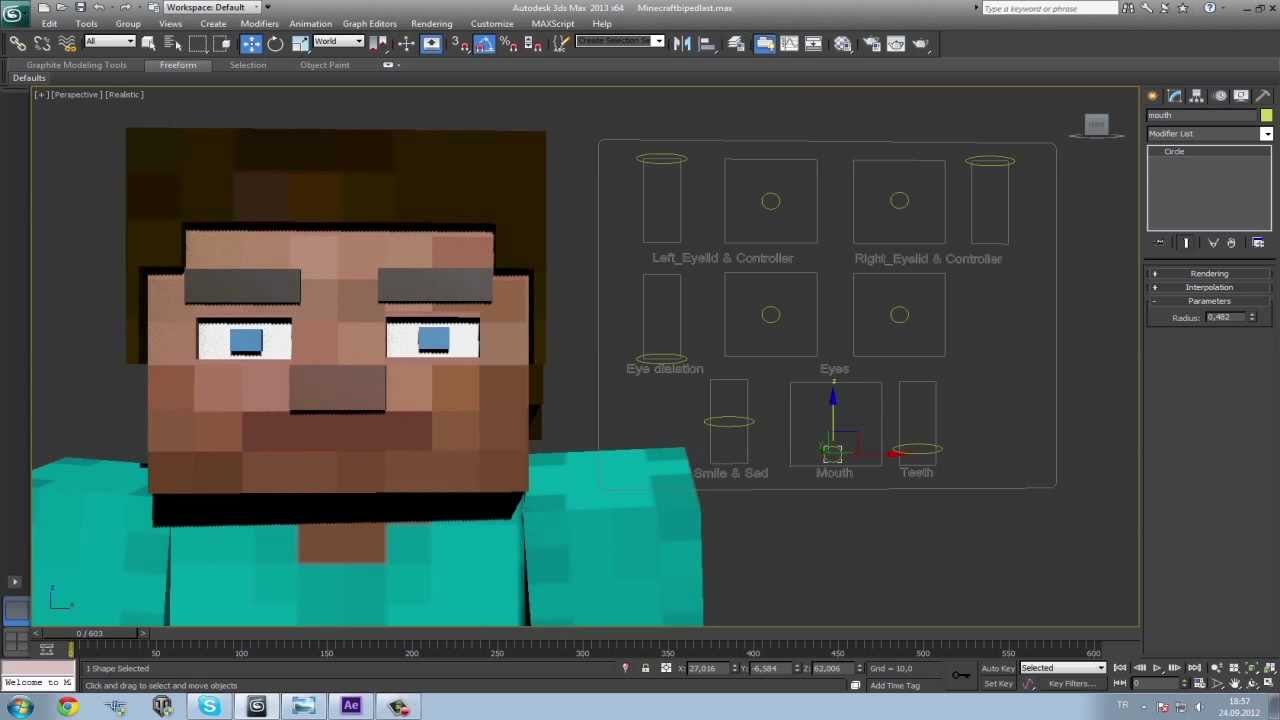Click Play Animation button
Image resolution: width=1280 pixels, height=720 pixels.
coord(1157,668)
